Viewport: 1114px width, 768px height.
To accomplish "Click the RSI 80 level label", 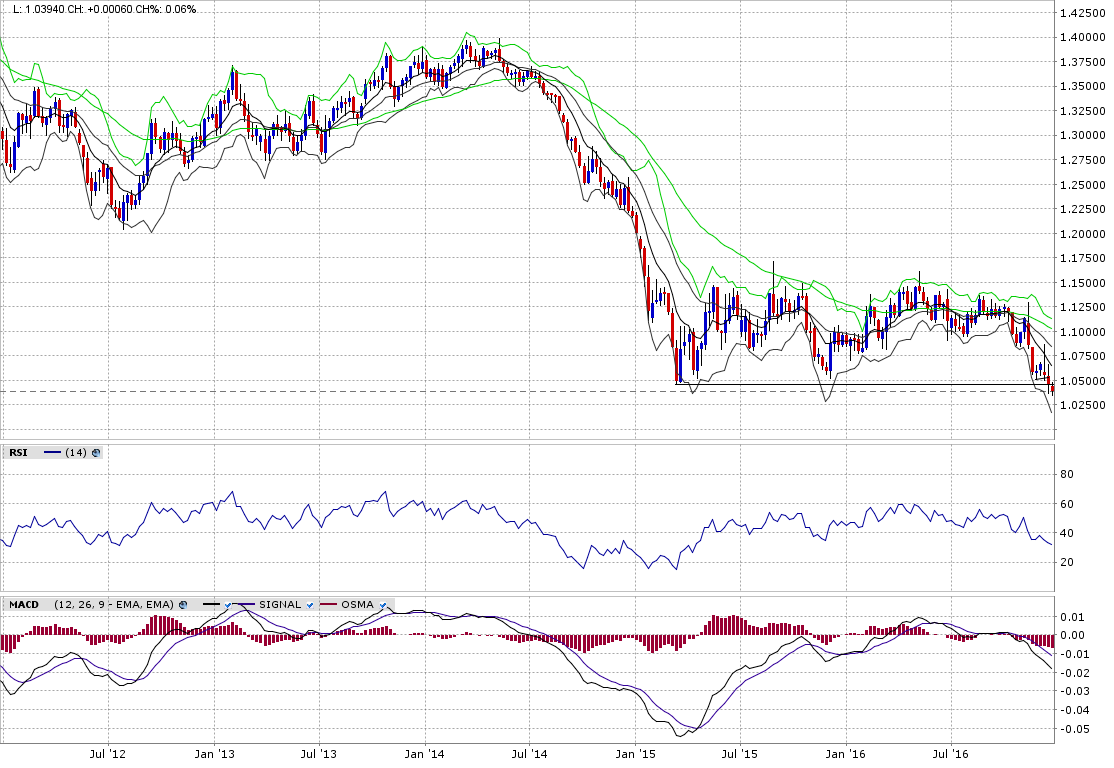I will click(x=1066, y=475).
